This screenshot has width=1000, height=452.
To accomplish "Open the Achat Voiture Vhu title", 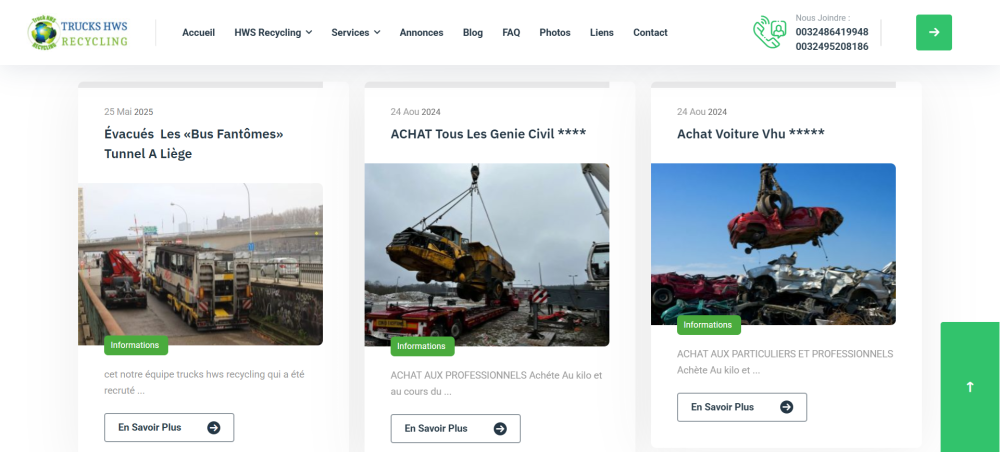I will [x=751, y=134].
